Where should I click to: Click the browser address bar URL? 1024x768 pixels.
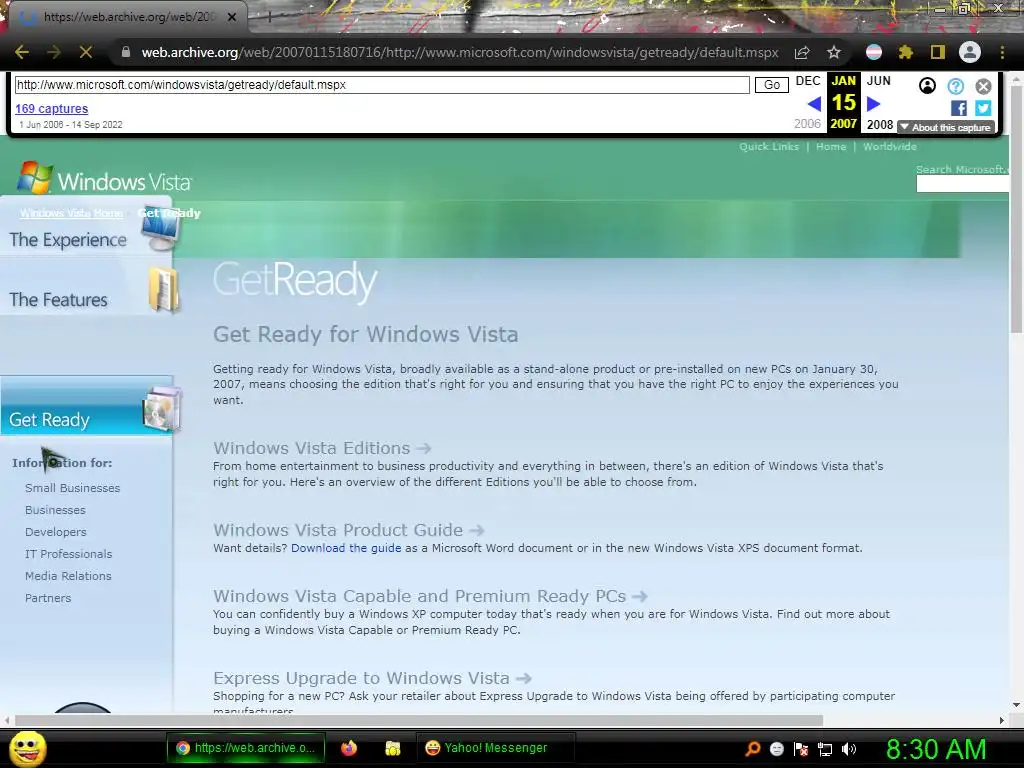[x=460, y=52]
